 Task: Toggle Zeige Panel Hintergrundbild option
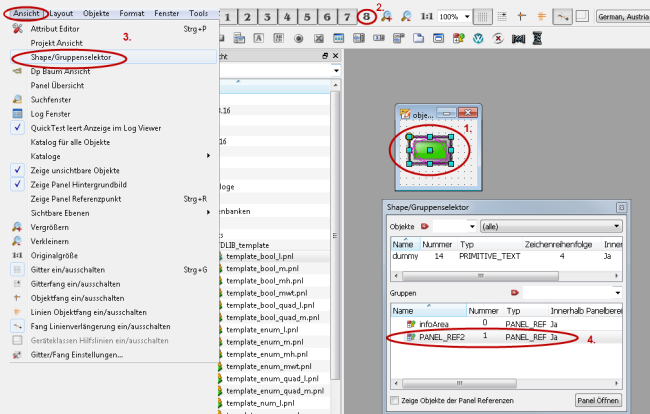click(79, 185)
